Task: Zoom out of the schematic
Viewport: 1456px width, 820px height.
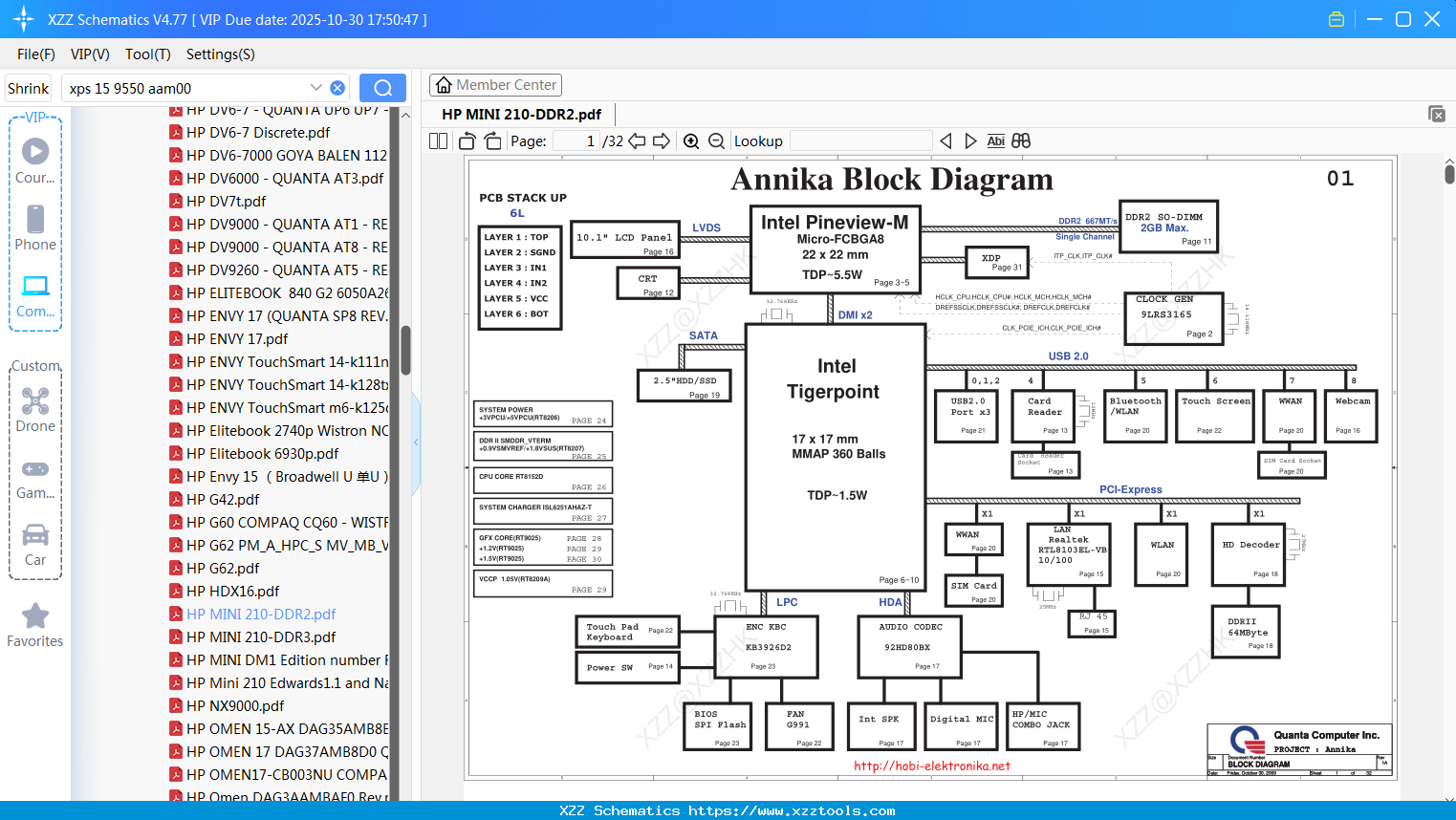Action: [x=716, y=141]
